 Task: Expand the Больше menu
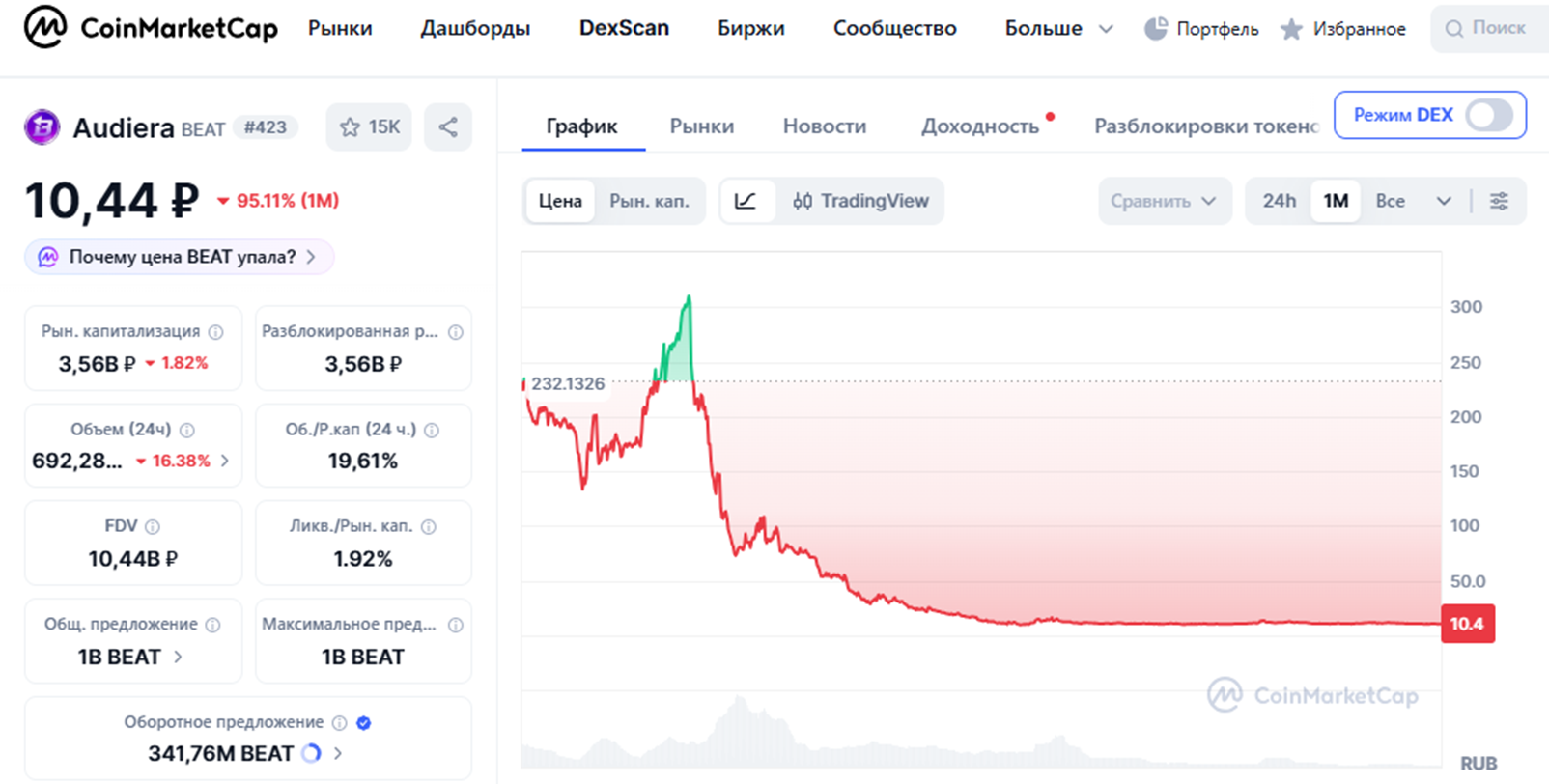tap(1059, 29)
